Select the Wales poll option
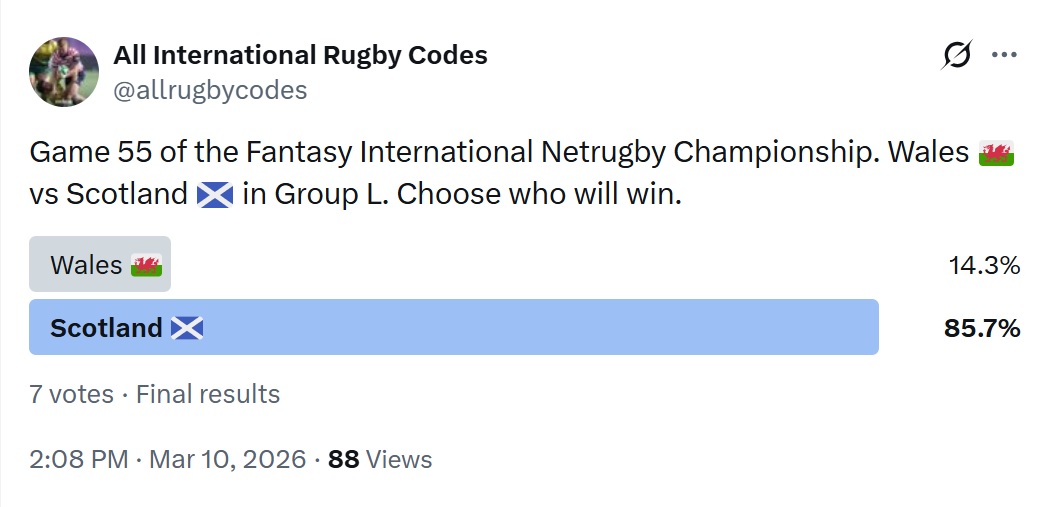 pos(100,264)
